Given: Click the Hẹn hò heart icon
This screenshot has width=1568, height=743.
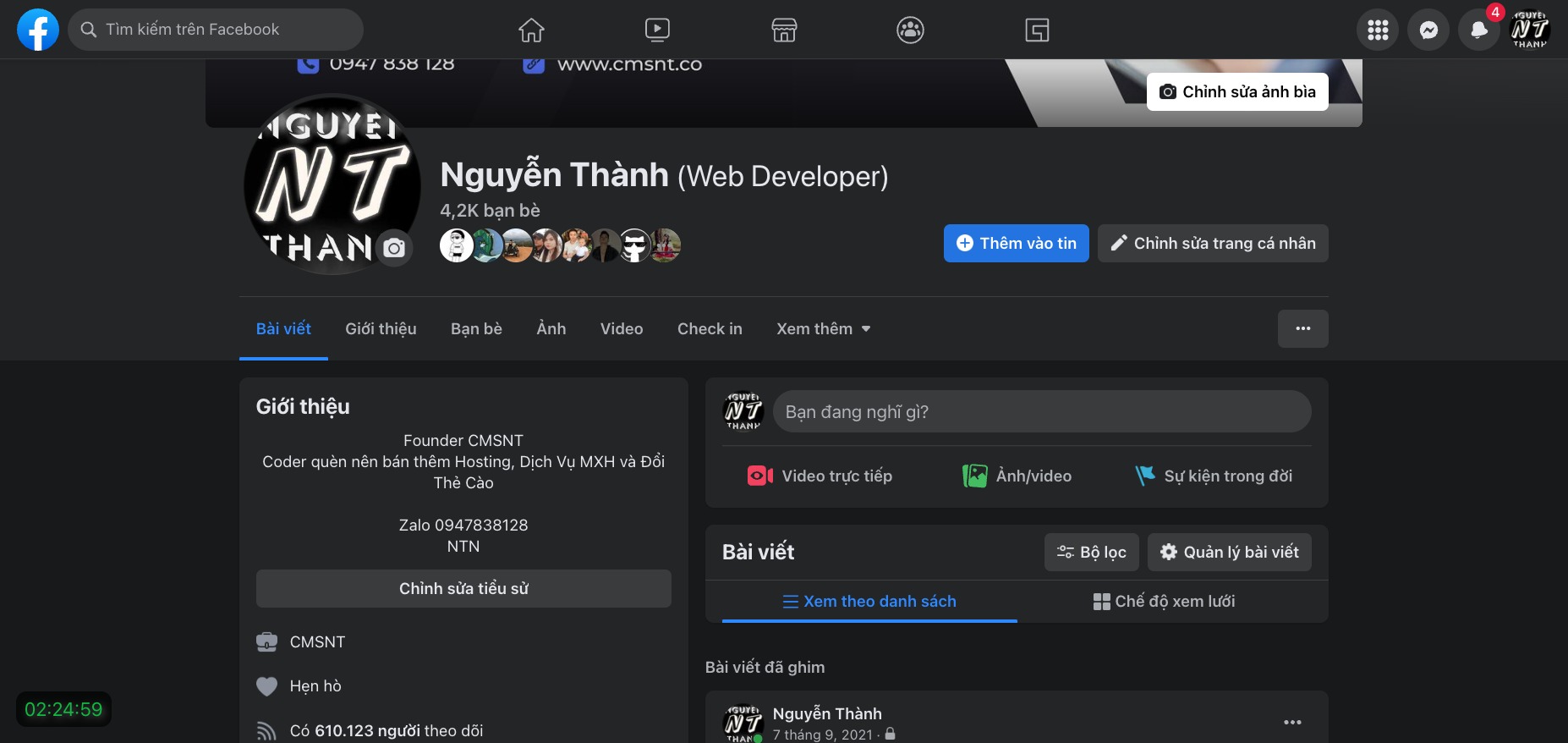Looking at the screenshot, I should click(x=266, y=686).
